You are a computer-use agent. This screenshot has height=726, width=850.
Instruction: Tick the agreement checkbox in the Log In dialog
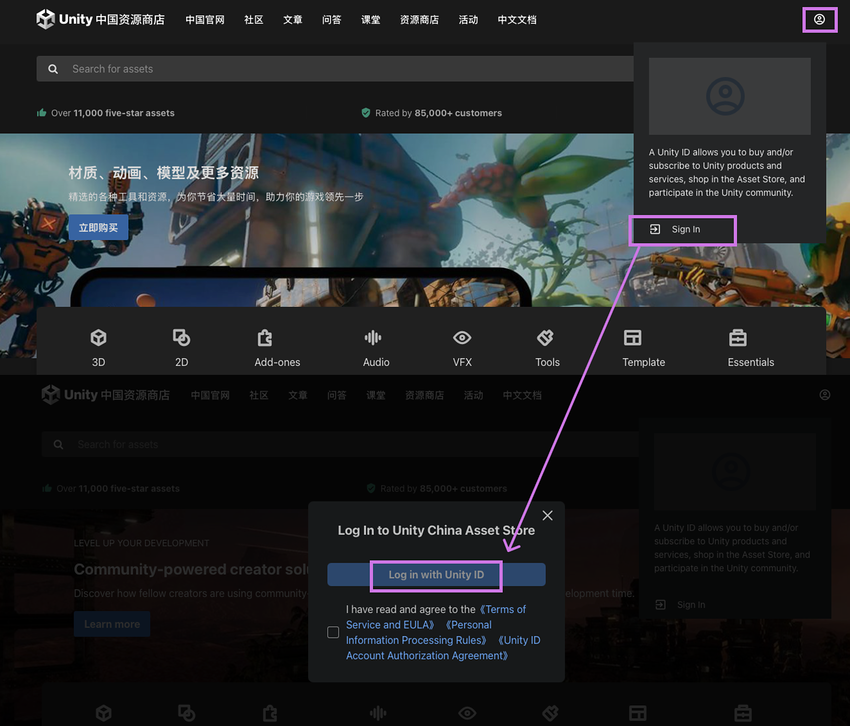(333, 632)
